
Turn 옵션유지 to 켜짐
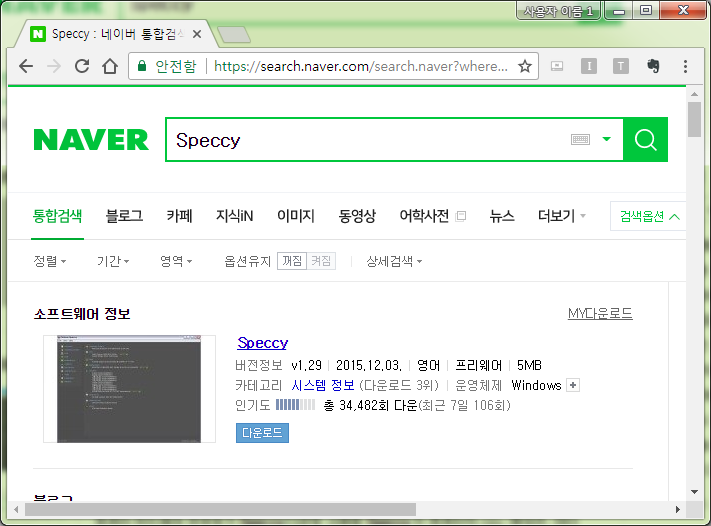pos(321,261)
